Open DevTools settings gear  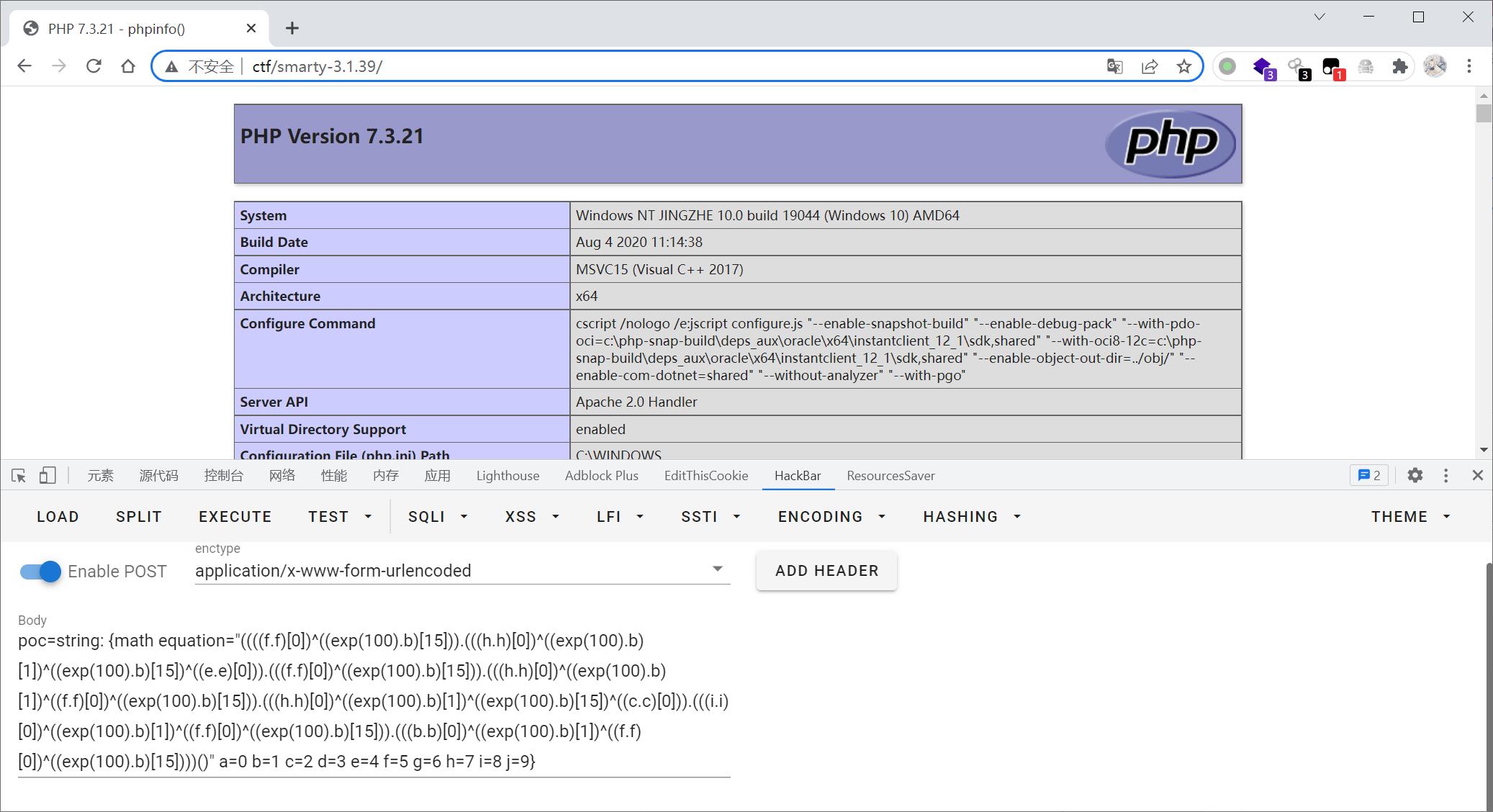1415,476
